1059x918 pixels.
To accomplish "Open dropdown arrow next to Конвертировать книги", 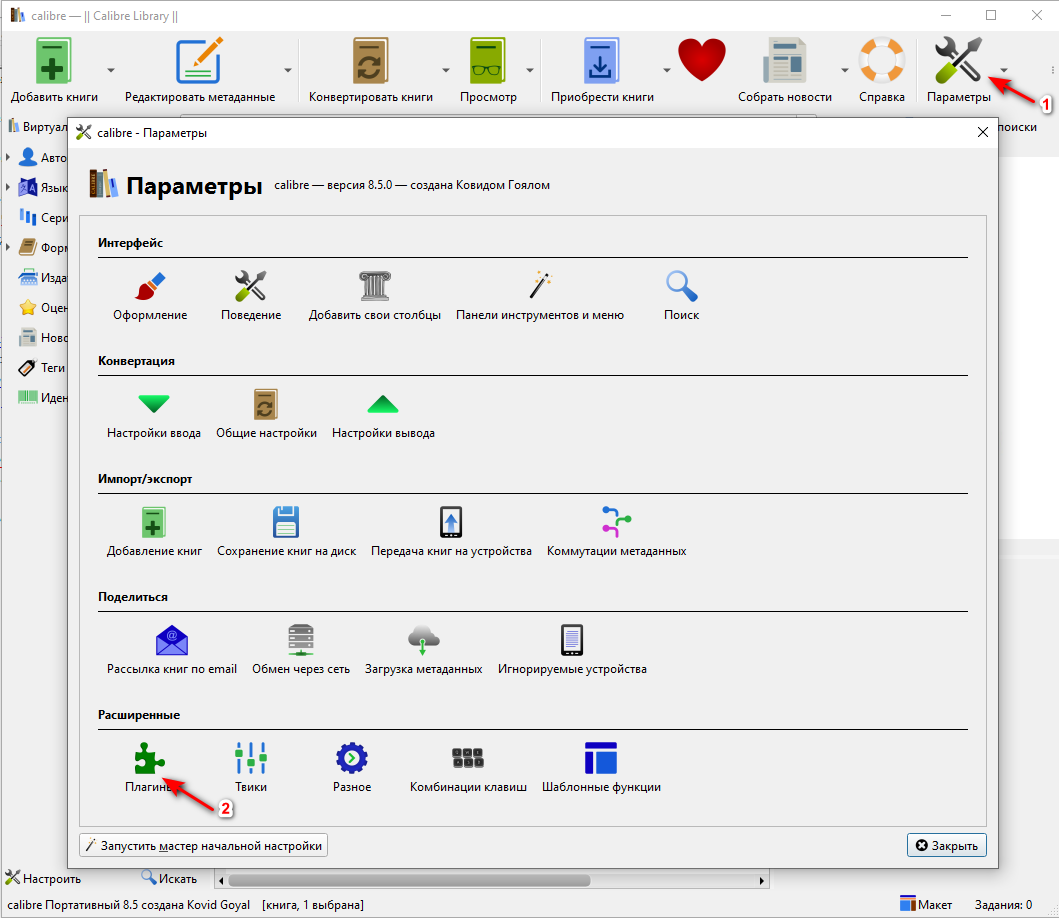I will [447, 70].
